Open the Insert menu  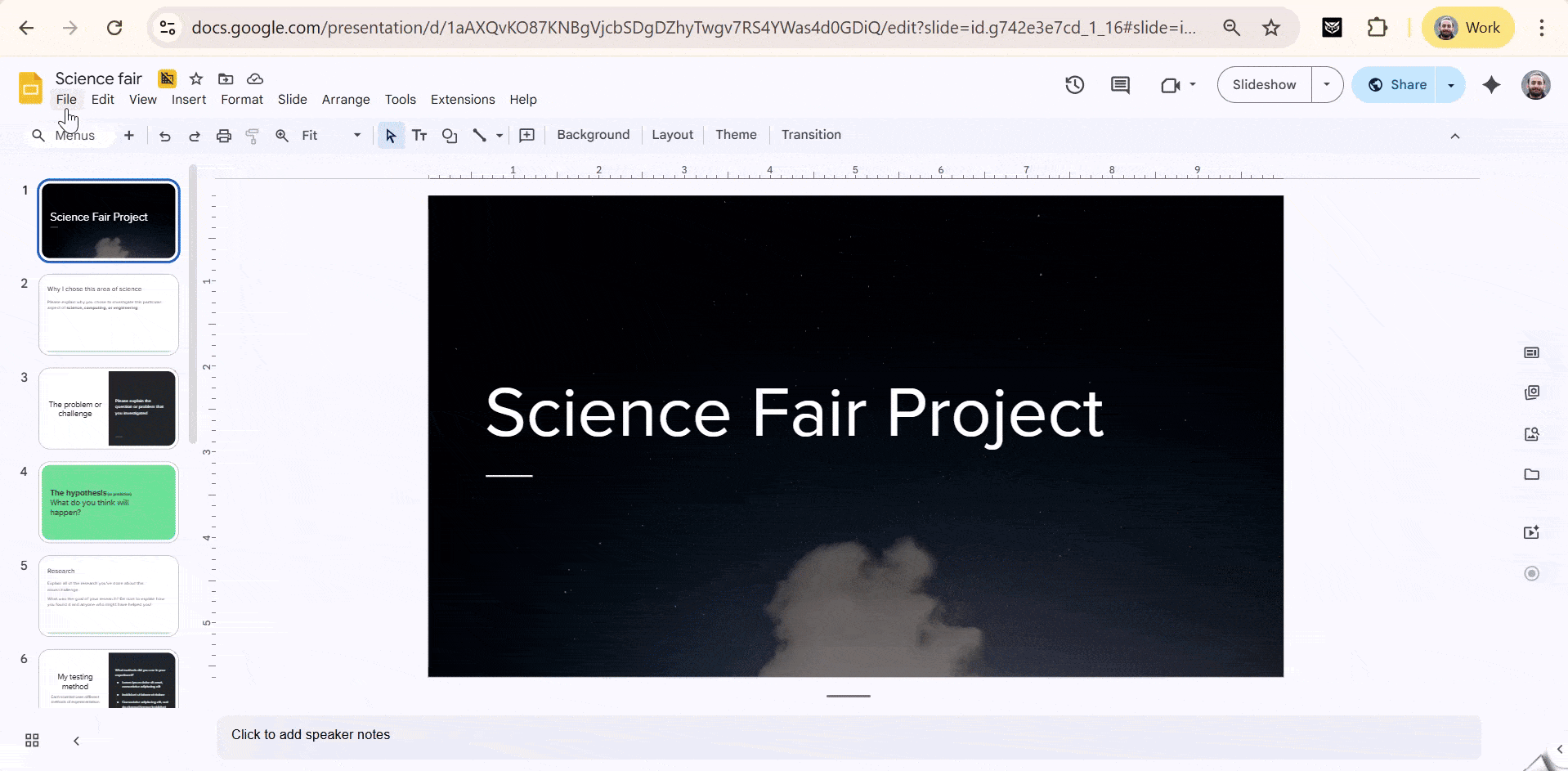(x=188, y=99)
